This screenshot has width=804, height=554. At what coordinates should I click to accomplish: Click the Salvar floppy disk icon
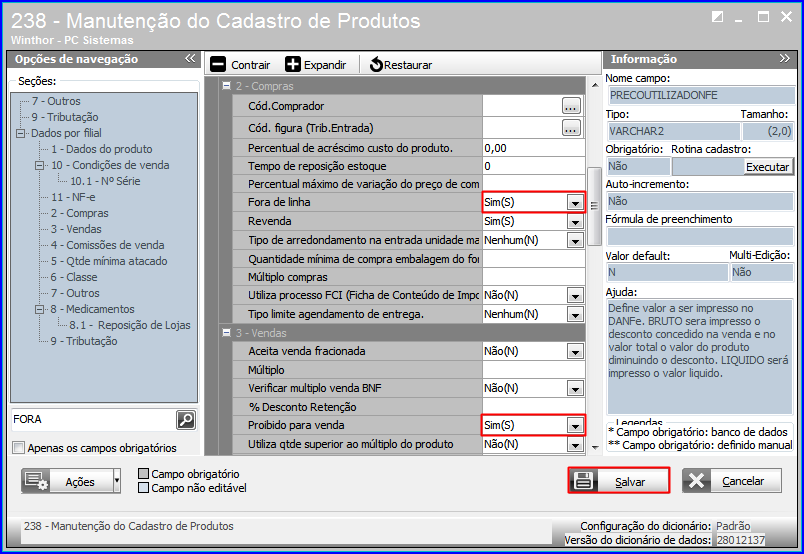[x=584, y=481]
